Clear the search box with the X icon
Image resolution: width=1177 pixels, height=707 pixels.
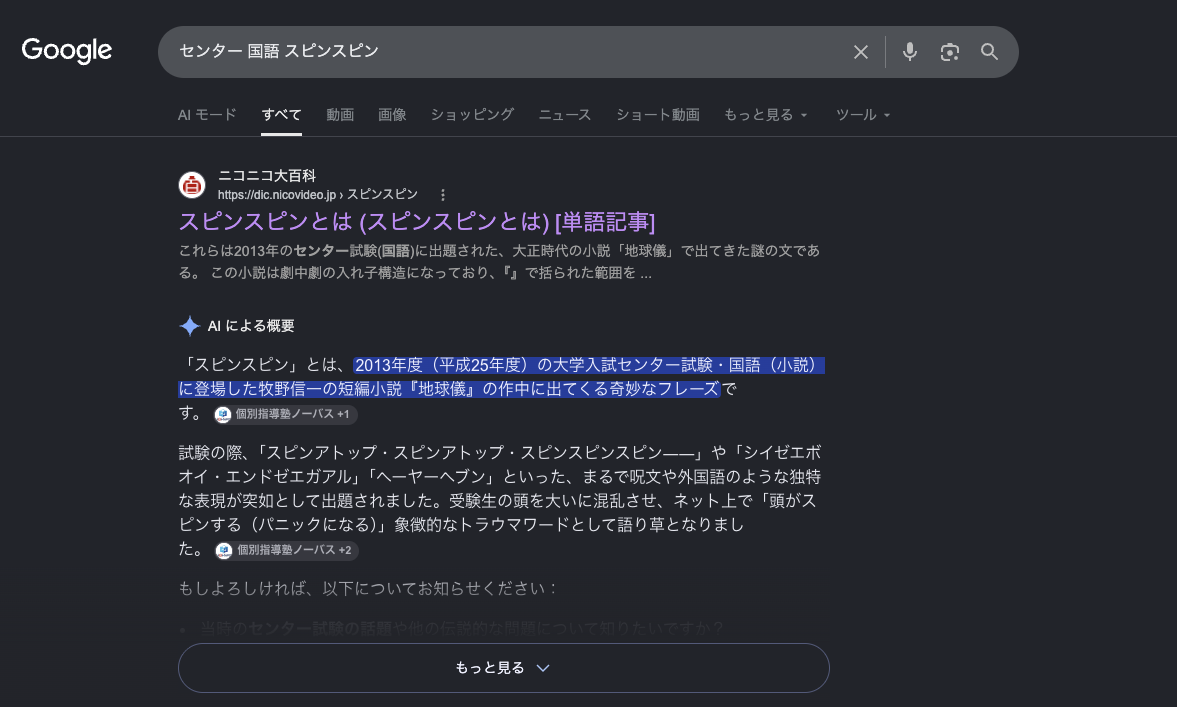860,52
